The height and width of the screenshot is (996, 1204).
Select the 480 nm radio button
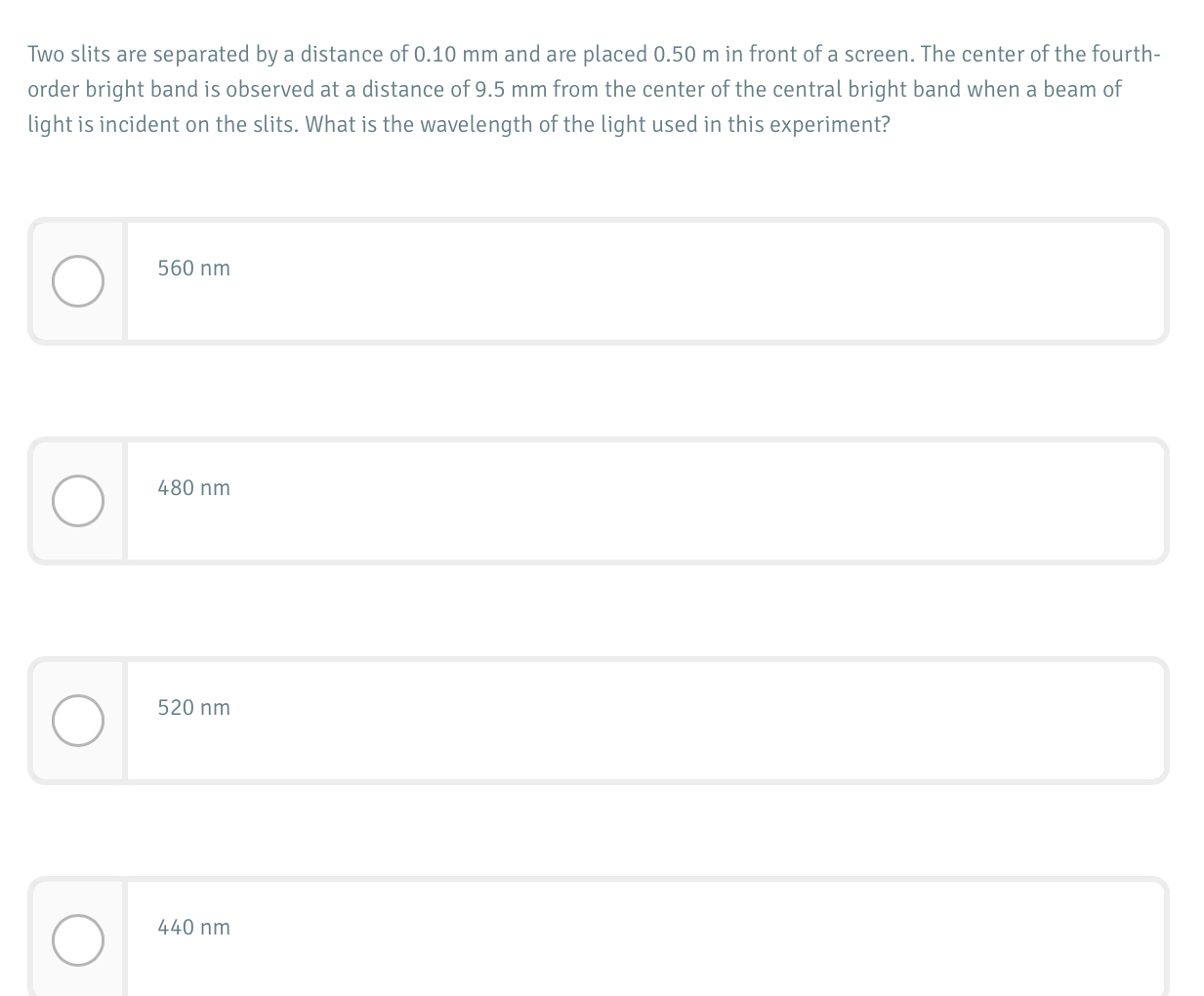pyautogui.click(x=78, y=501)
